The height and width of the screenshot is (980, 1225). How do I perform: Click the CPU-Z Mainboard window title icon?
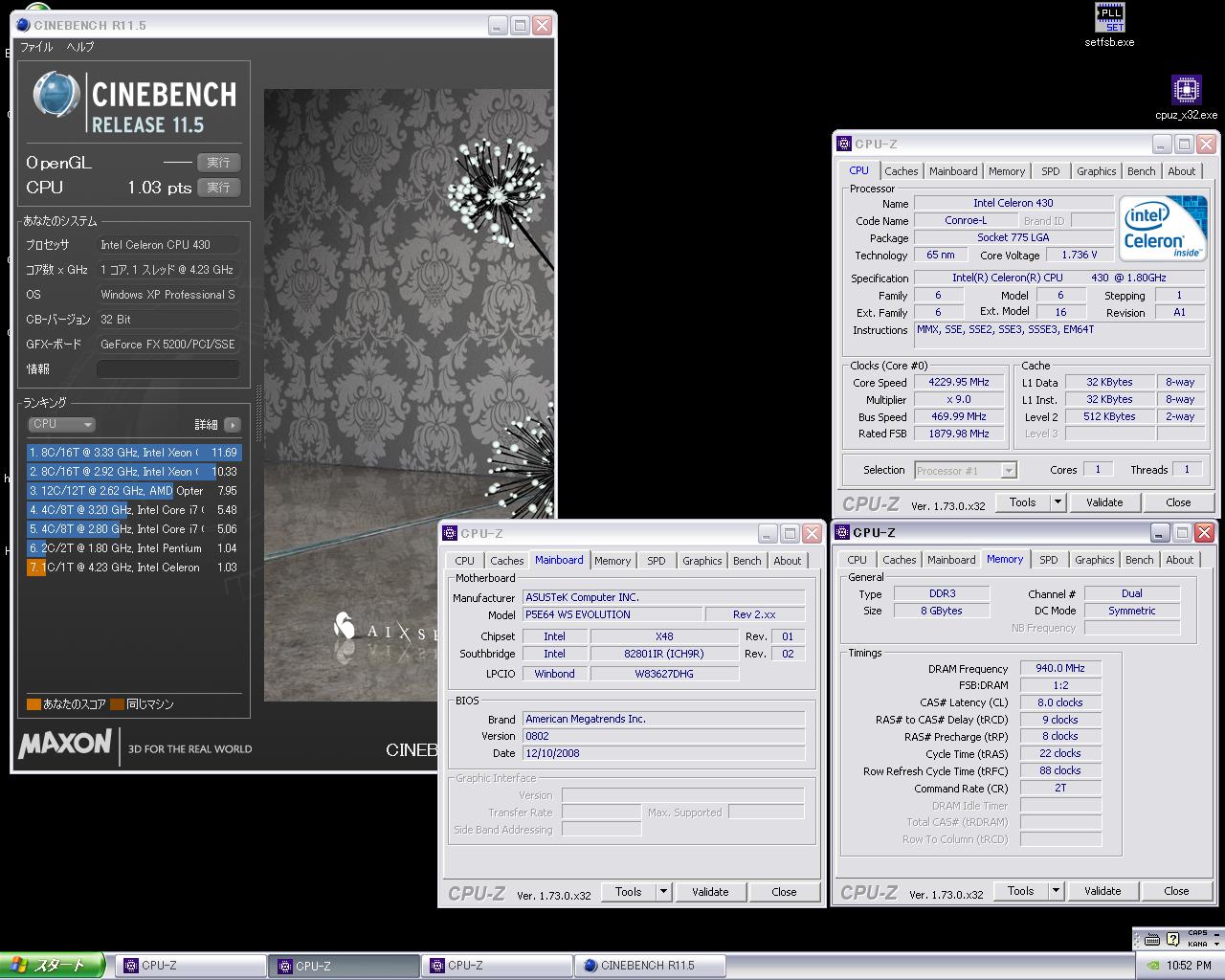[x=450, y=534]
